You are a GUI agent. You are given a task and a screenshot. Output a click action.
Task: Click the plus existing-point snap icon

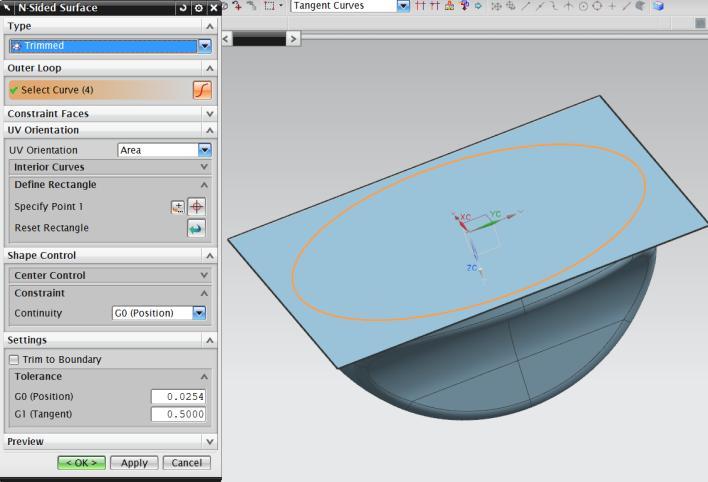pos(612,6)
